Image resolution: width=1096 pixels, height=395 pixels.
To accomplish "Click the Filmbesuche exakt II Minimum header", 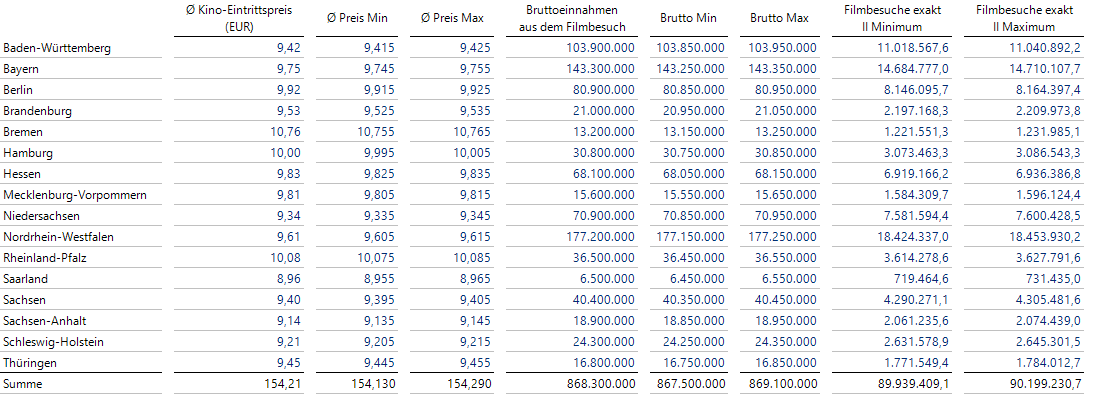I will tap(889, 19).
